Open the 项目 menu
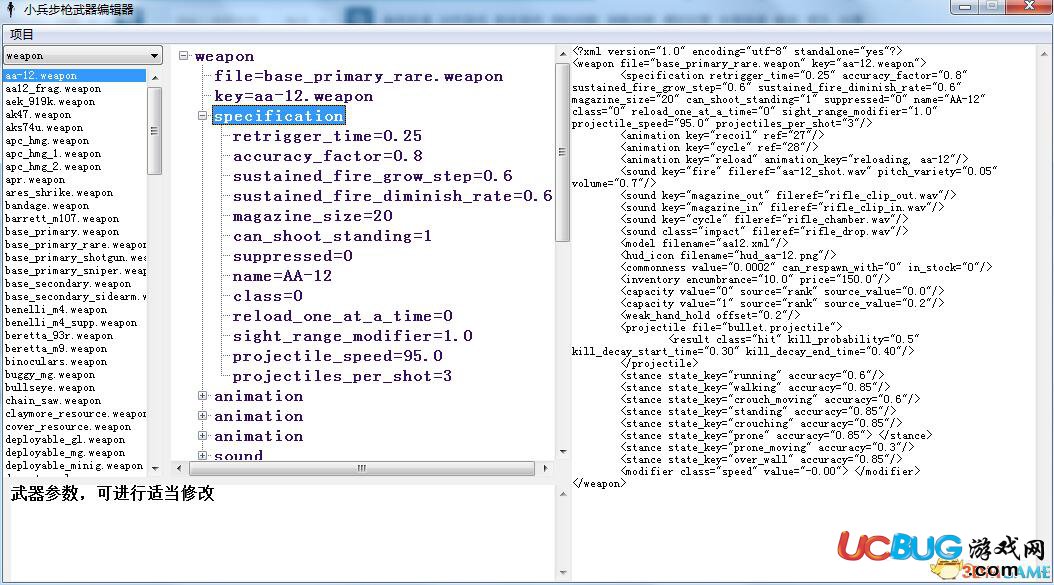 coord(22,34)
